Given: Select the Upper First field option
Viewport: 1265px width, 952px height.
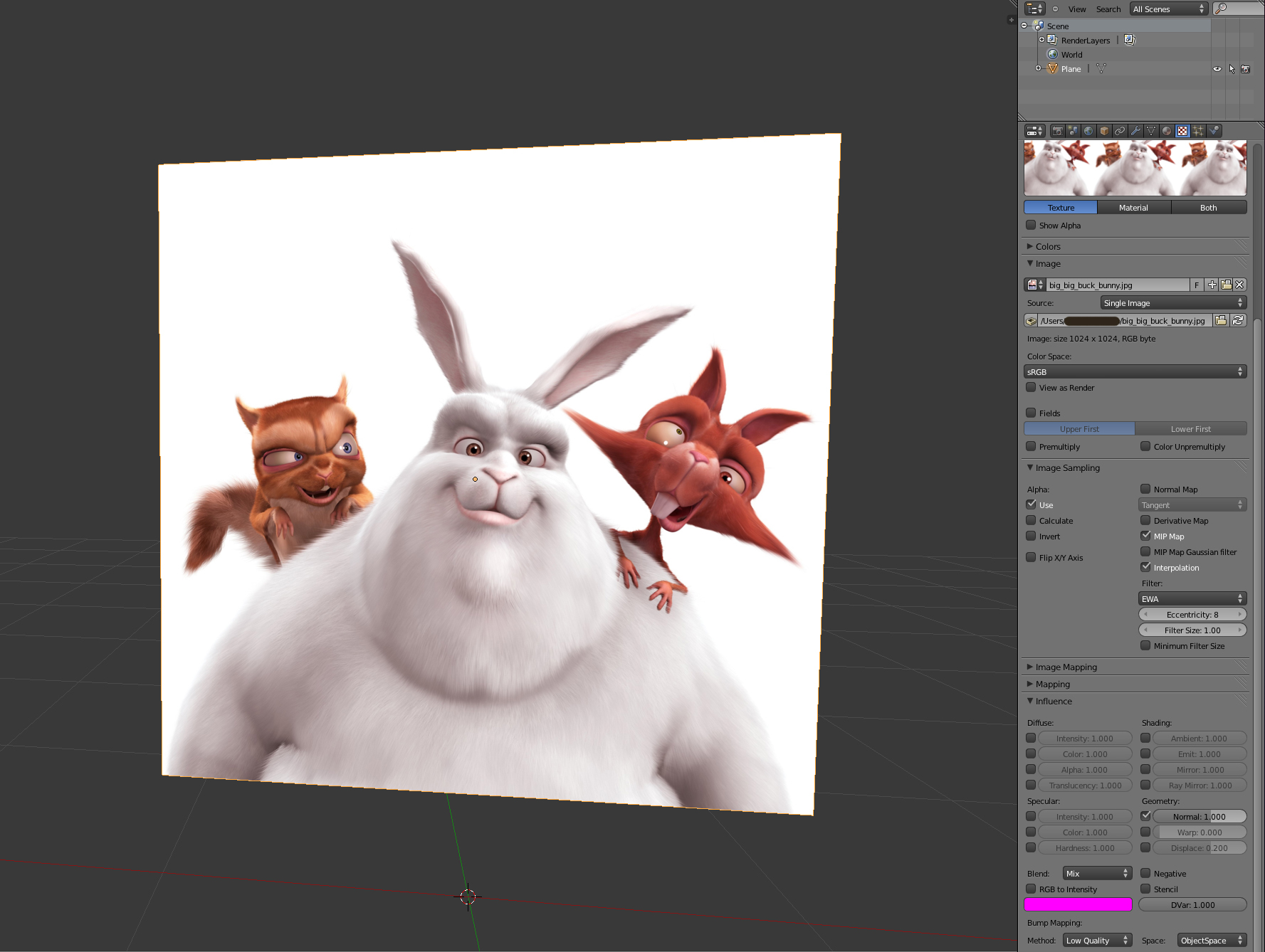Looking at the screenshot, I should pos(1079,429).
